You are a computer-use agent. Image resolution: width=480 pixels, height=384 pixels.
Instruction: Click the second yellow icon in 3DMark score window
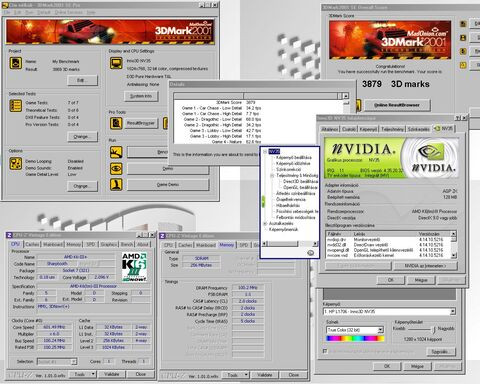[463, 38]
